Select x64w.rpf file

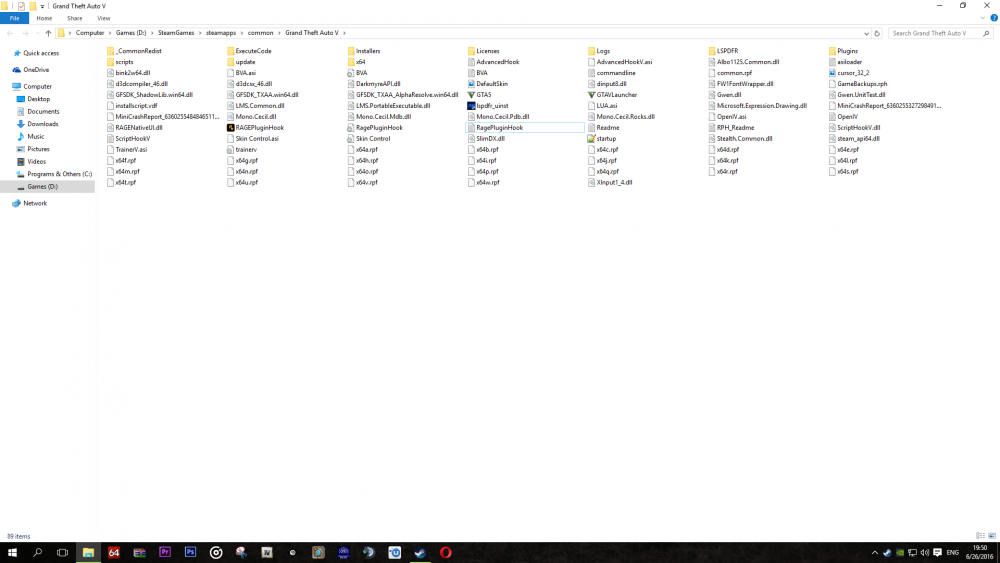483,182
